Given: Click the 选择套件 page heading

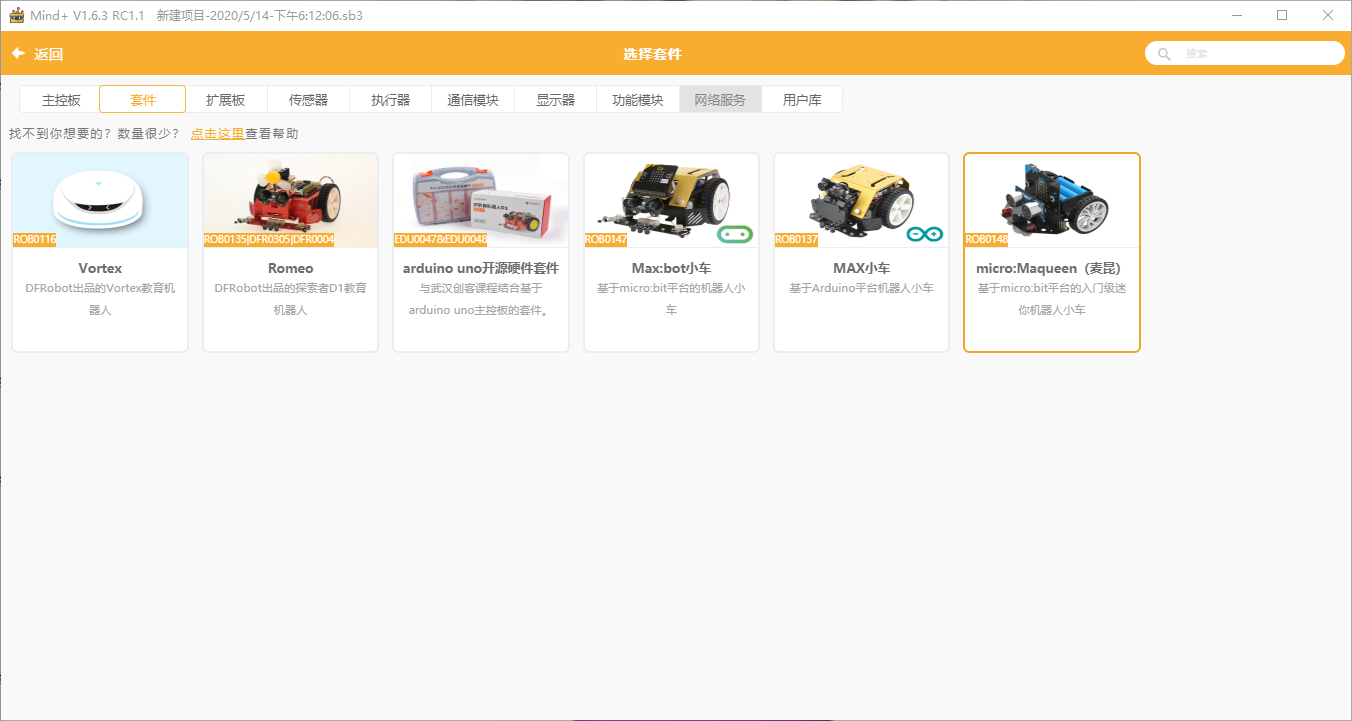Looking at the screenshot, I should pos(652,54).
